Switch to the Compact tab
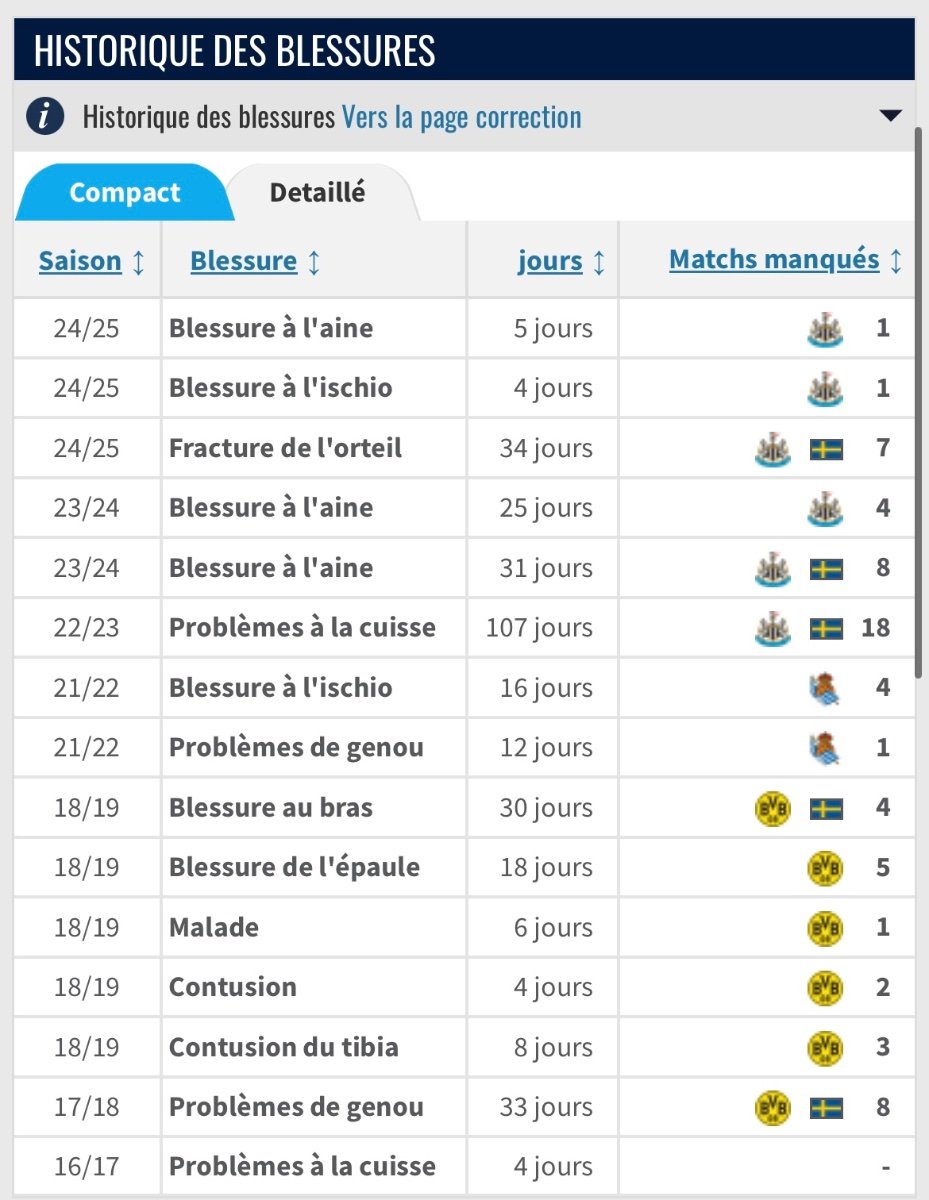The image size is (929, 1200). 125,192
